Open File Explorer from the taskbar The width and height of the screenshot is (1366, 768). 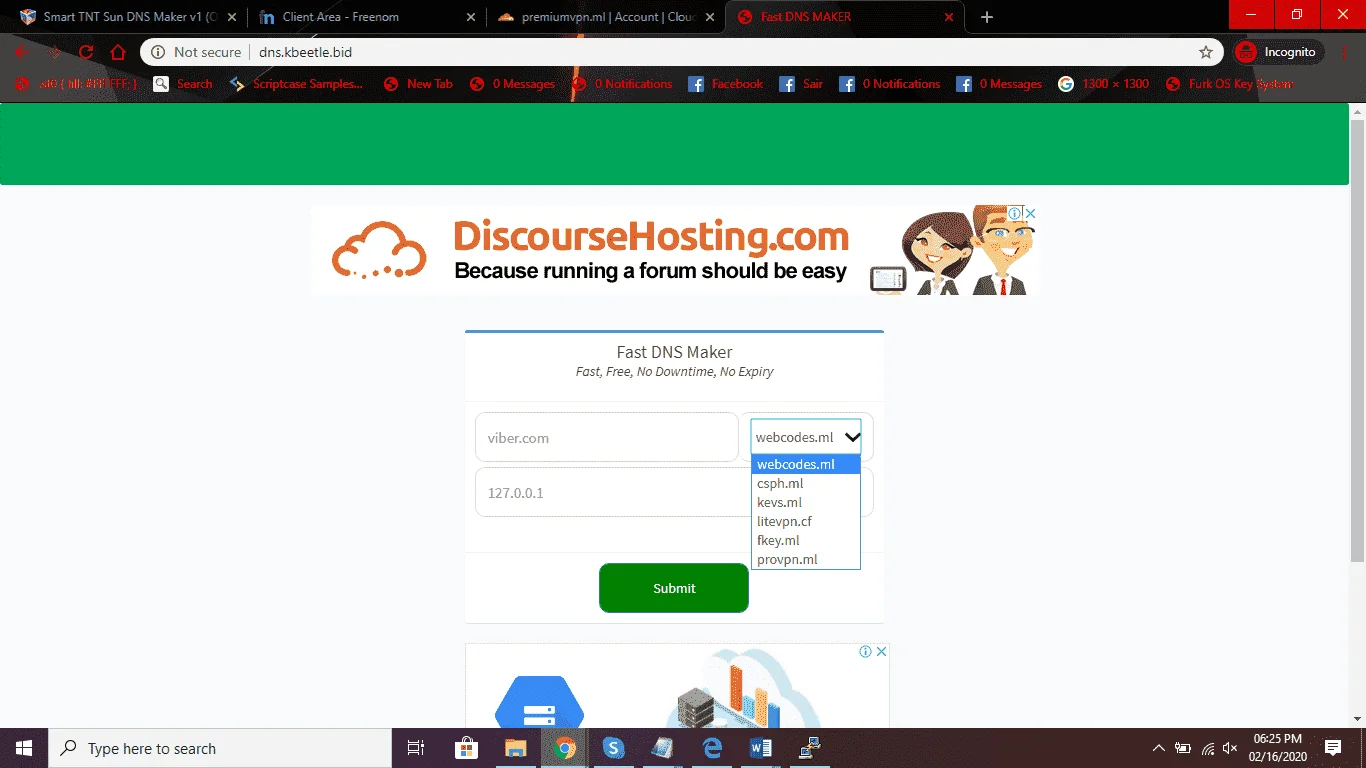click(515, 748)
